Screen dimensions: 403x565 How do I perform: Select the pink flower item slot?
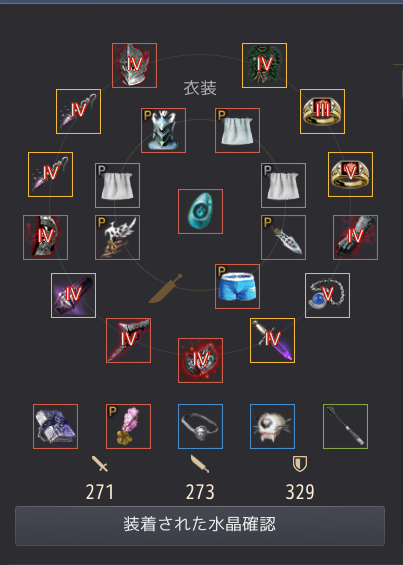coord(128,426)
